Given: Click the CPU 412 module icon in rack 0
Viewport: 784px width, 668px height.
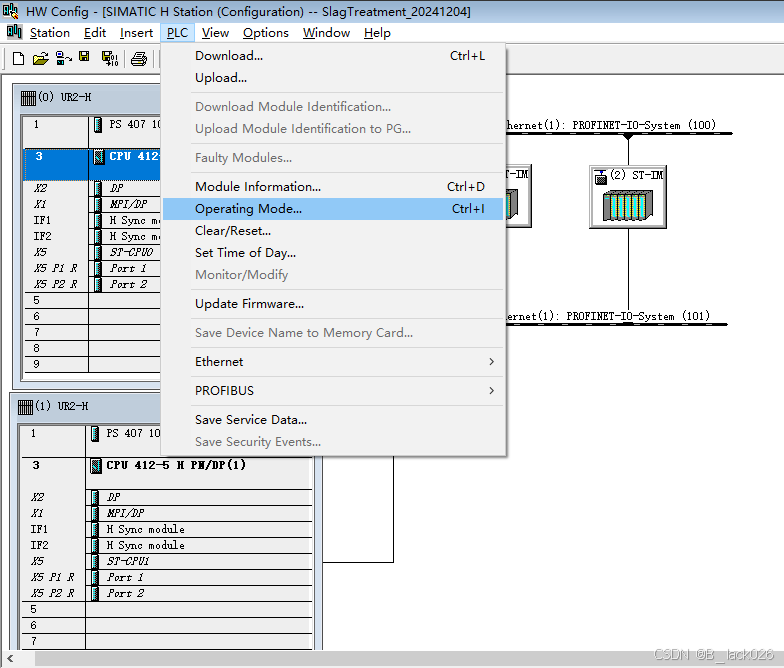Looking at the screenshot, I should tap(98, 157).
